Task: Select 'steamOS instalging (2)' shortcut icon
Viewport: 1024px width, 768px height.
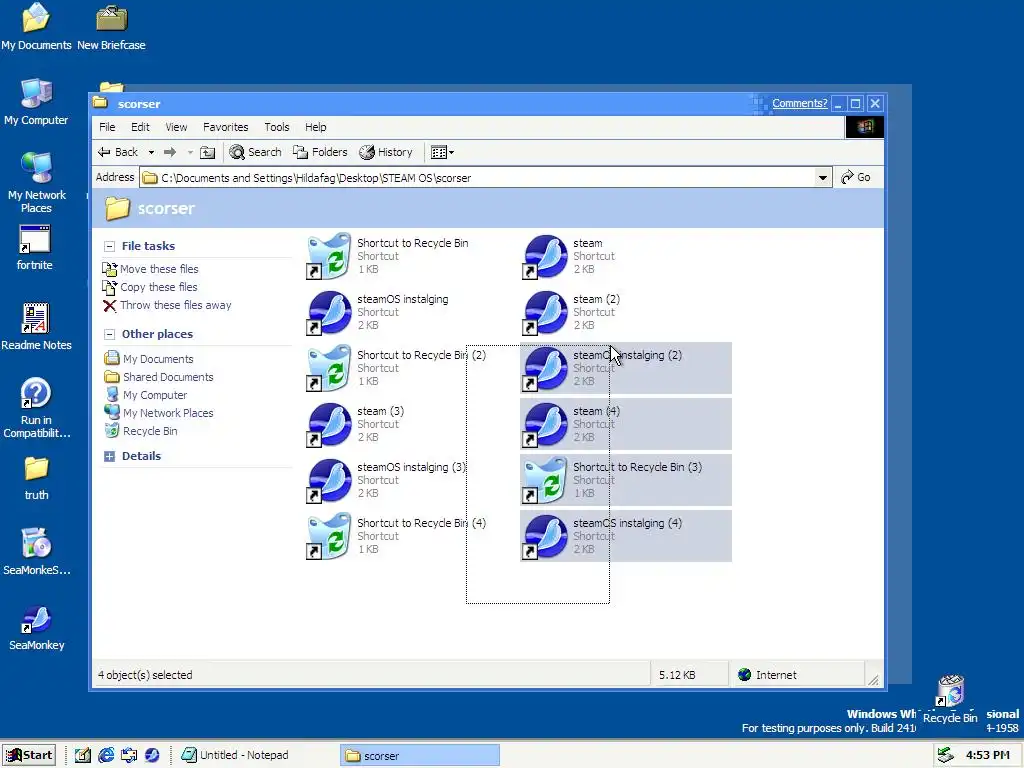Action: pyautogui.click(x=545, y=368)
